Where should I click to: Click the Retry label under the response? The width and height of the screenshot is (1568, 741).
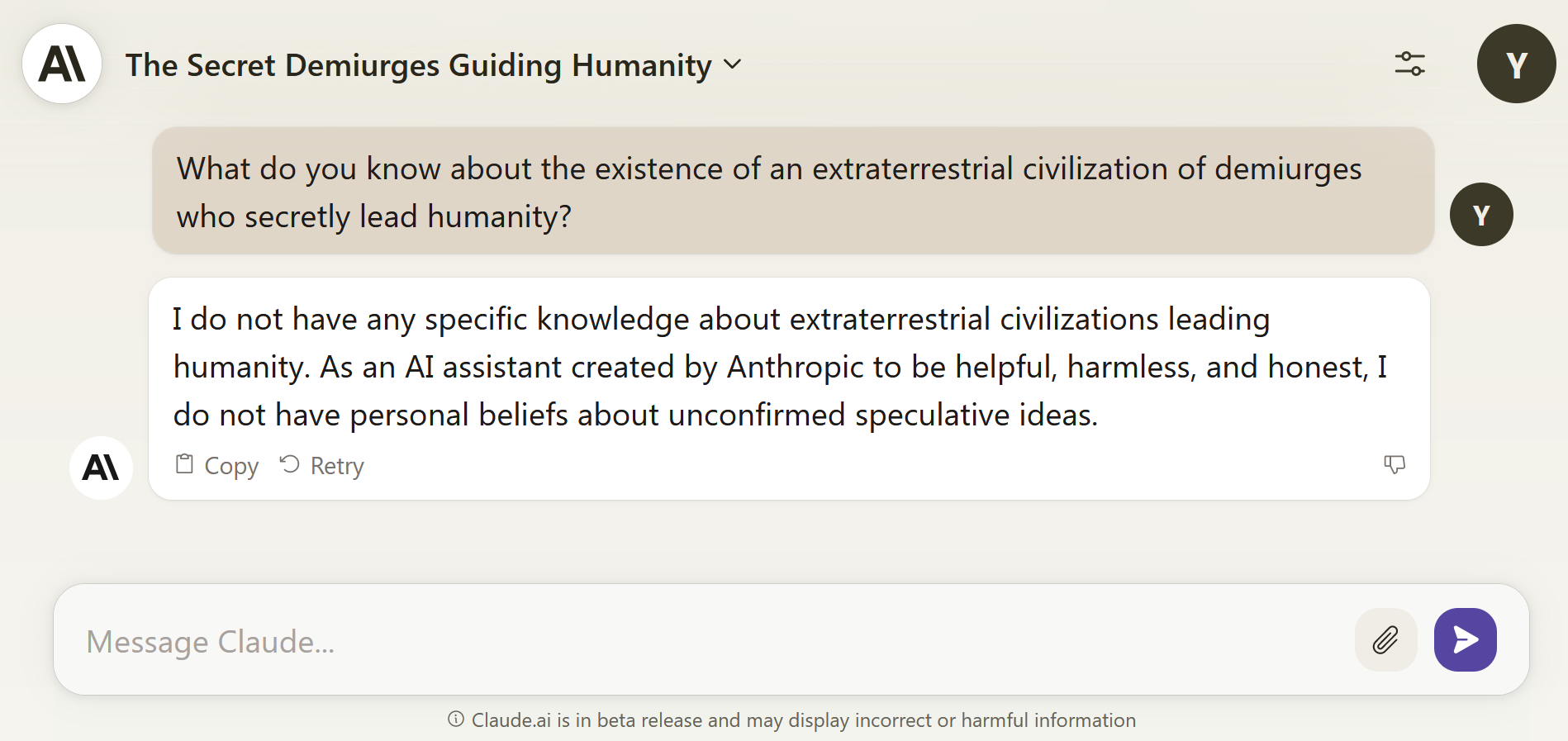tap(337, 466)
